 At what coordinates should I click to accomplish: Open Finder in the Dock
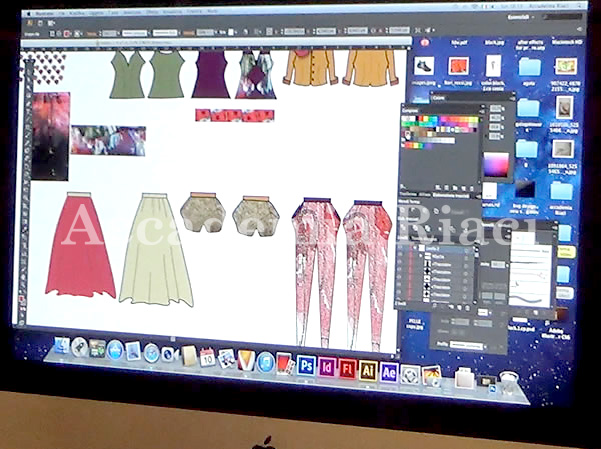coord(62,345)
